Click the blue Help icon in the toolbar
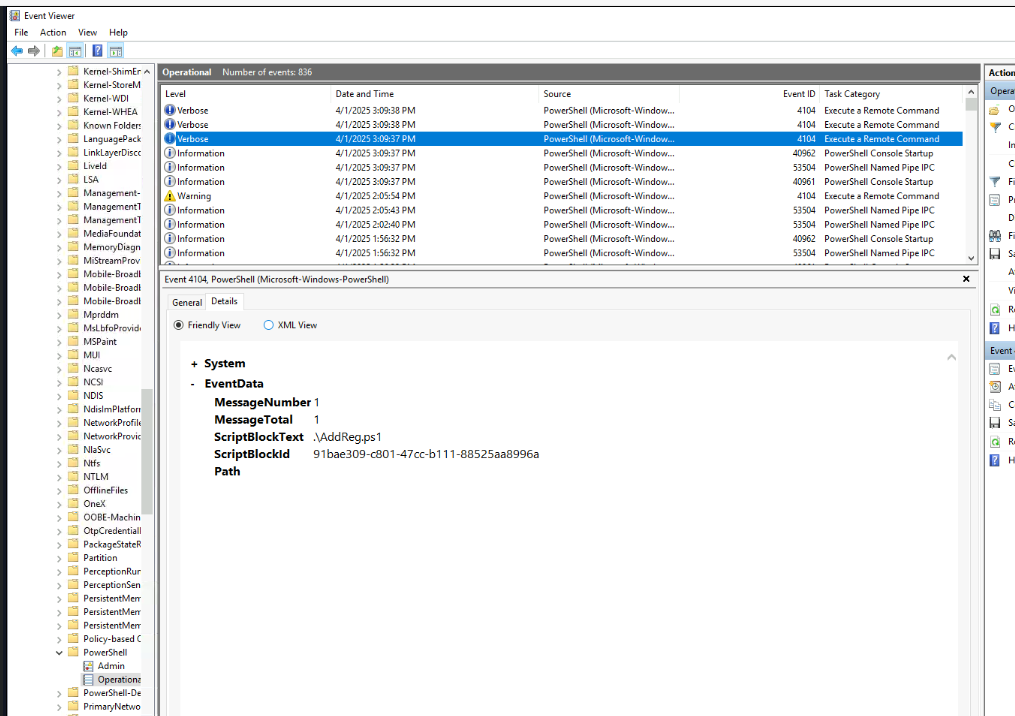The image size is (1015, 716). [x=97, y=51]
